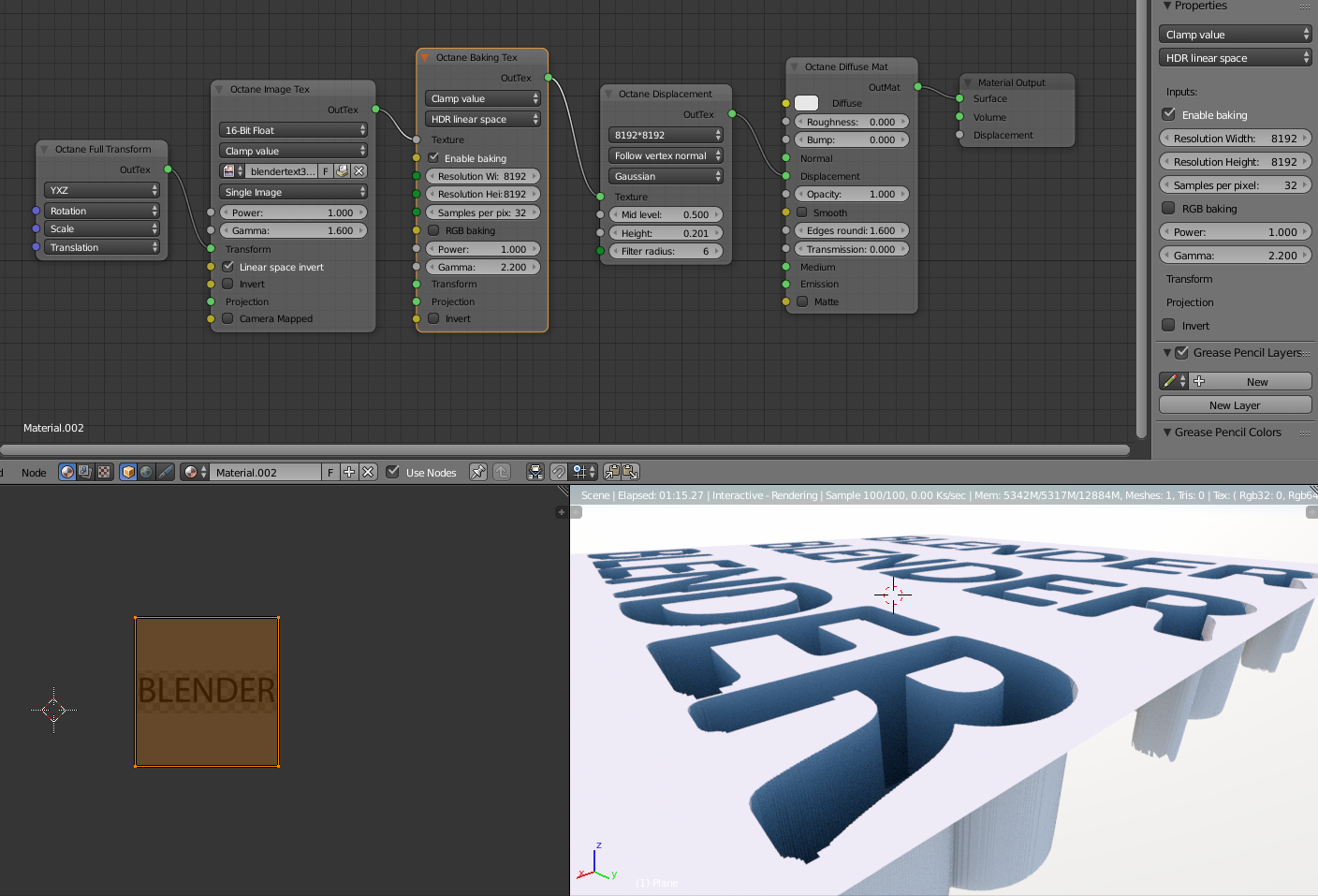This screenshot has width=1318, height=896.
Task: Toggle Enable baking in Properties panel
Action: [x=1168, y=114]
